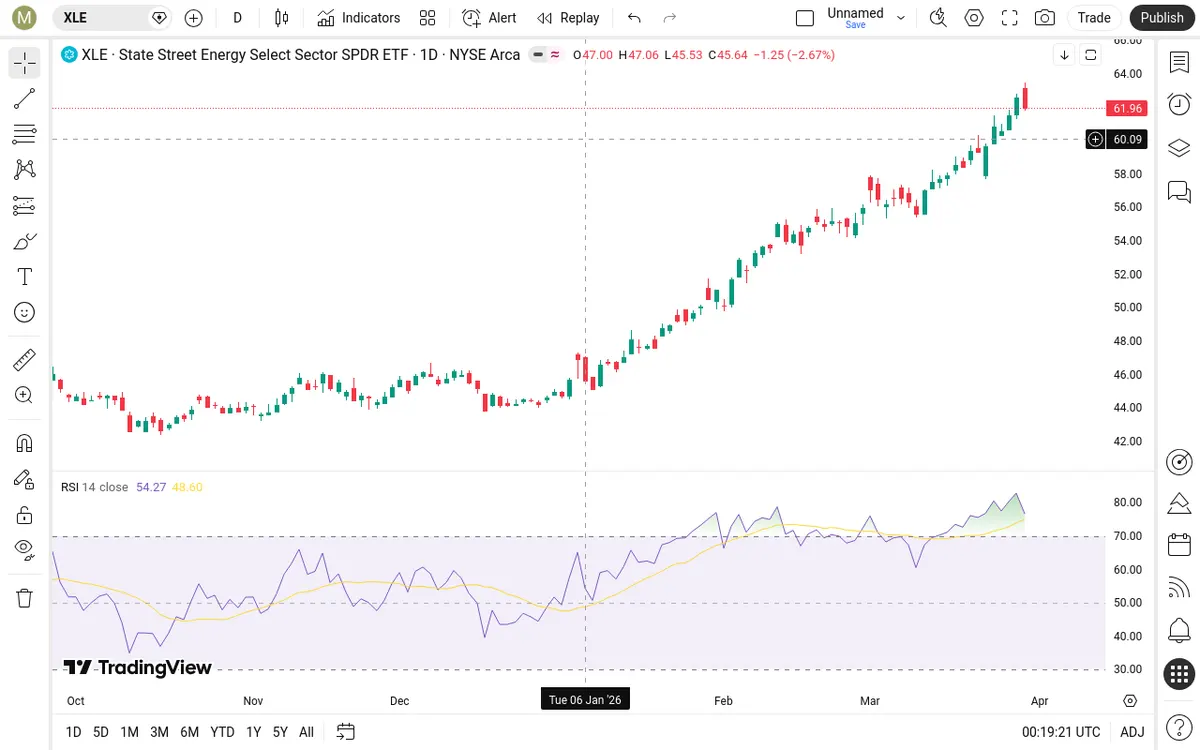The width and height of the screenshot is (1200, 750).
Task: Open the quick search icon
Action: (x=938, y=18)
